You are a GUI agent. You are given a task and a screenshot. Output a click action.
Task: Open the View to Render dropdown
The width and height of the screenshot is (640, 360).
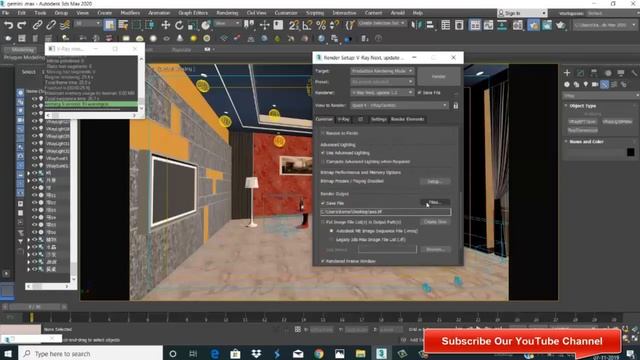[x=399, y=106]
